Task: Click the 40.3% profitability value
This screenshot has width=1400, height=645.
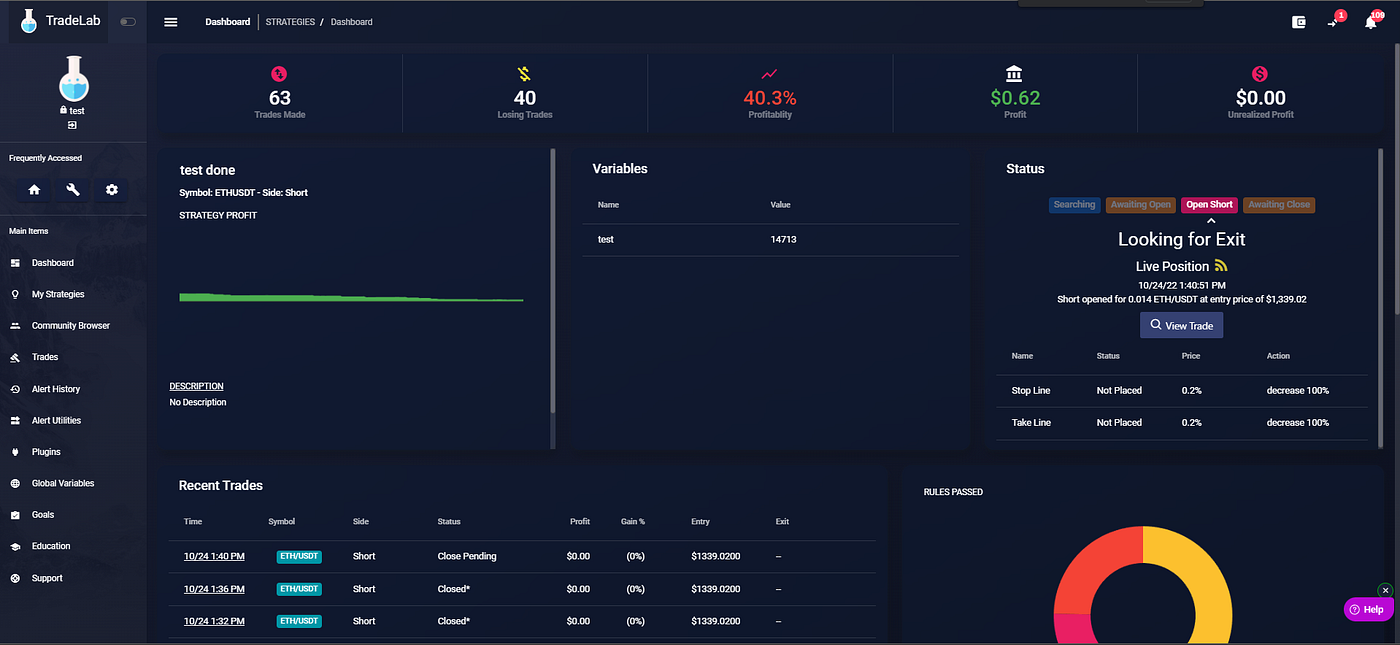Action: (x=770, y=98)
